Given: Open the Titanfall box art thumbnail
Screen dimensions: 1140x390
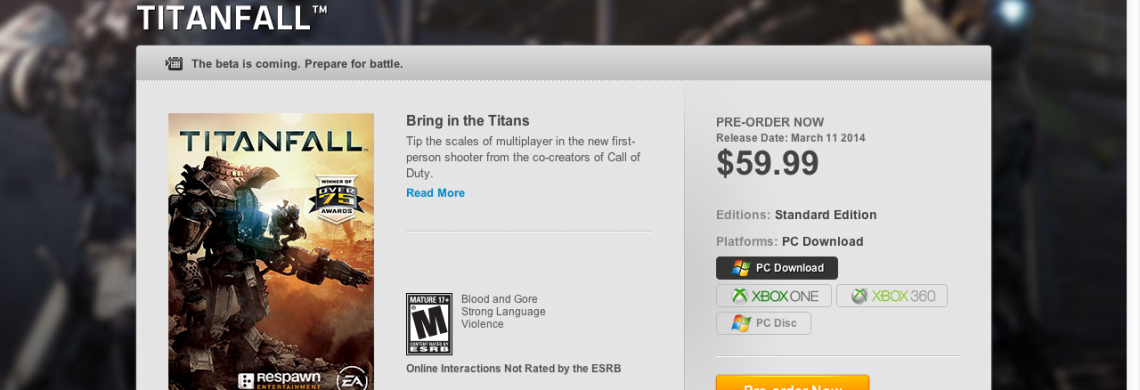Looking at the screenshot, I should tap(271, 251).
